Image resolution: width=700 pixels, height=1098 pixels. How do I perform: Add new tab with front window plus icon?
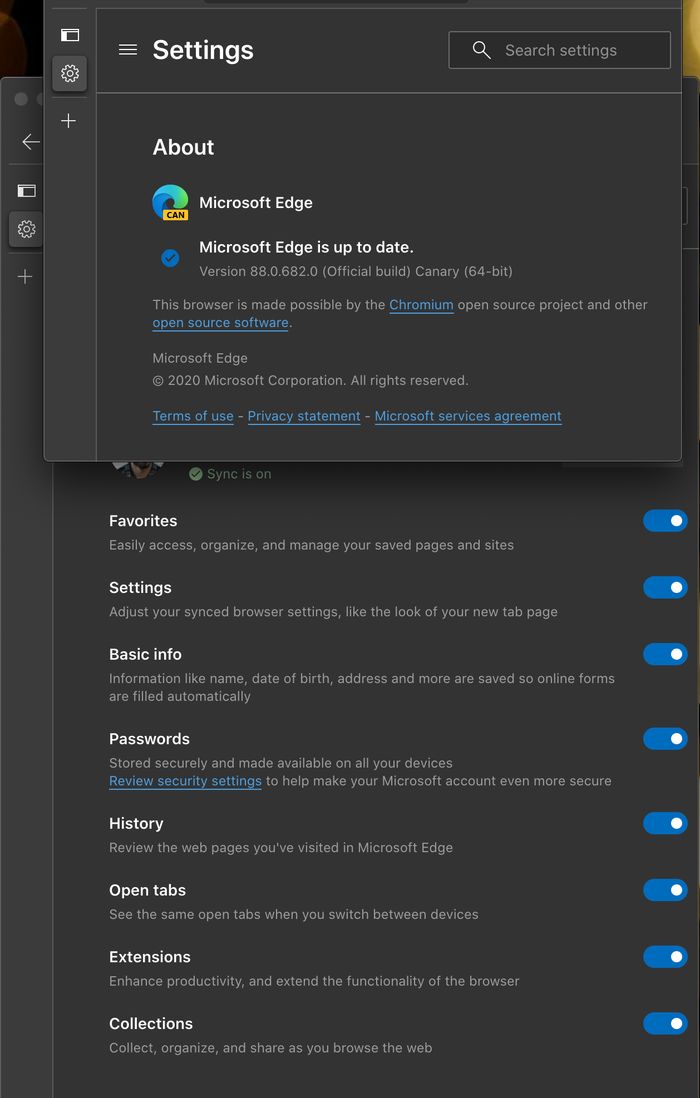tap(69, 121)
